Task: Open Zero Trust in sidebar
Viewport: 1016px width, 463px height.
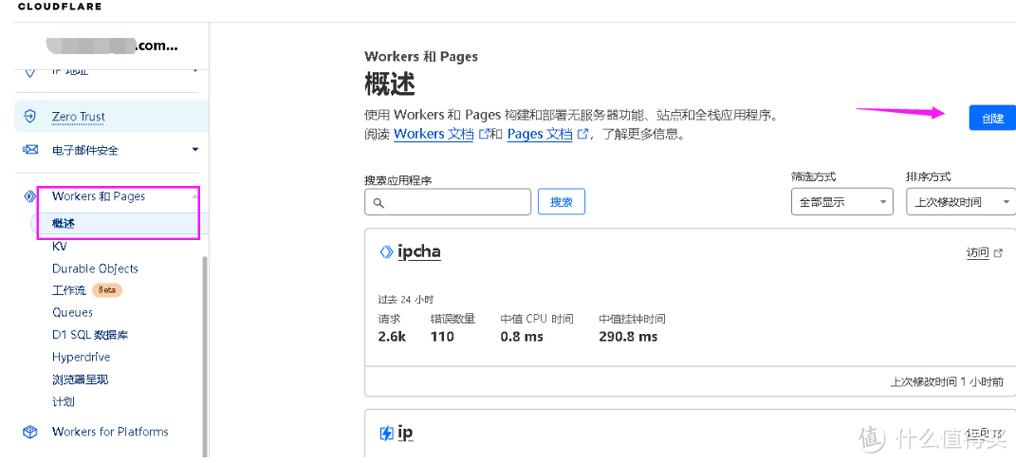Action: [78, 117]
